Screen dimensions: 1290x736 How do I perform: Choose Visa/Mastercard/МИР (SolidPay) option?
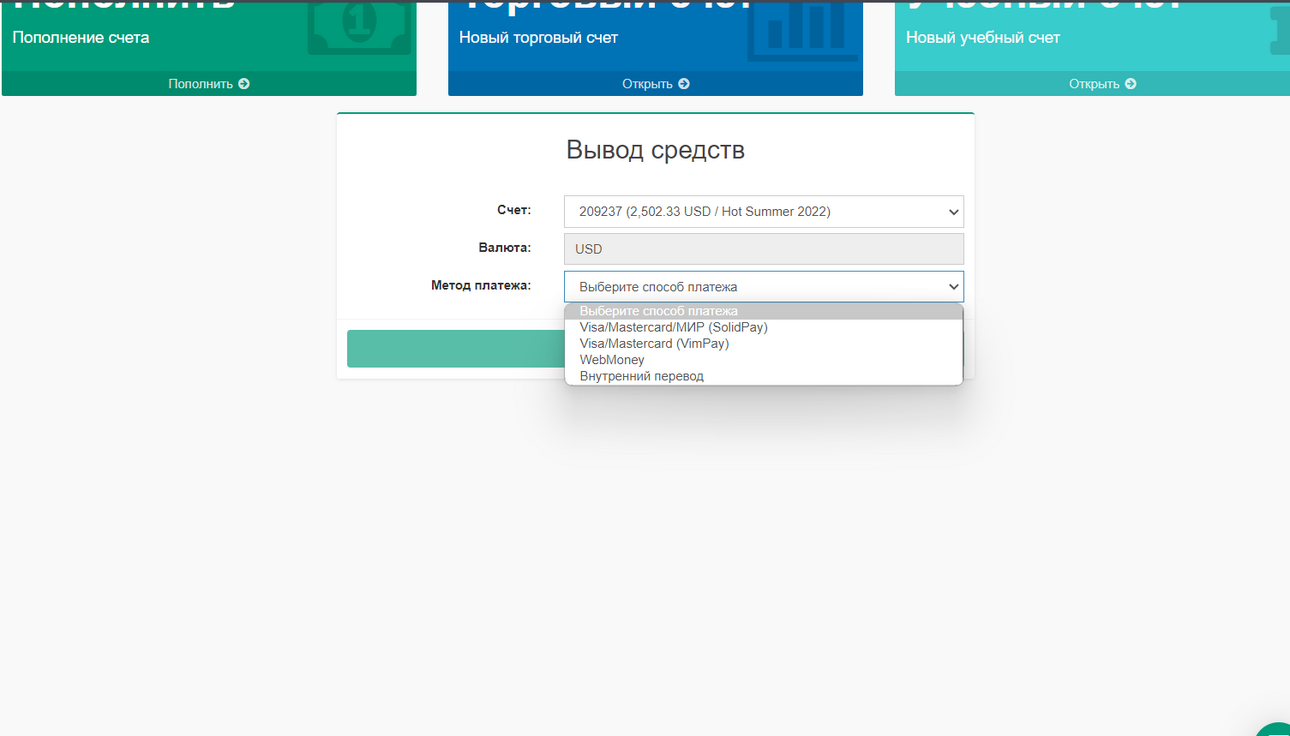(x=764, y=327)
